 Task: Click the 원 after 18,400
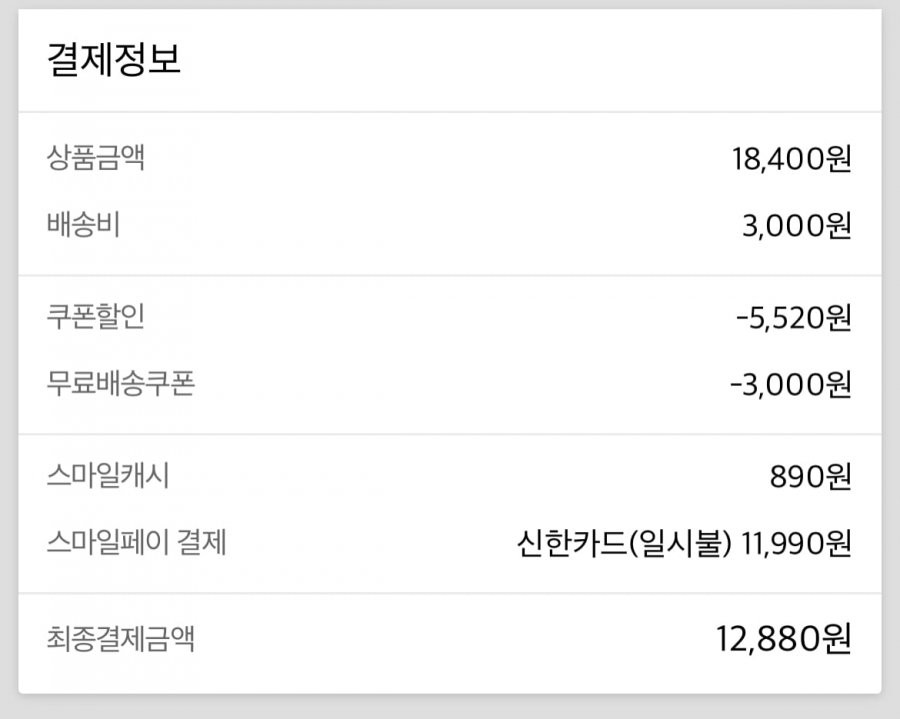(839, 159)
